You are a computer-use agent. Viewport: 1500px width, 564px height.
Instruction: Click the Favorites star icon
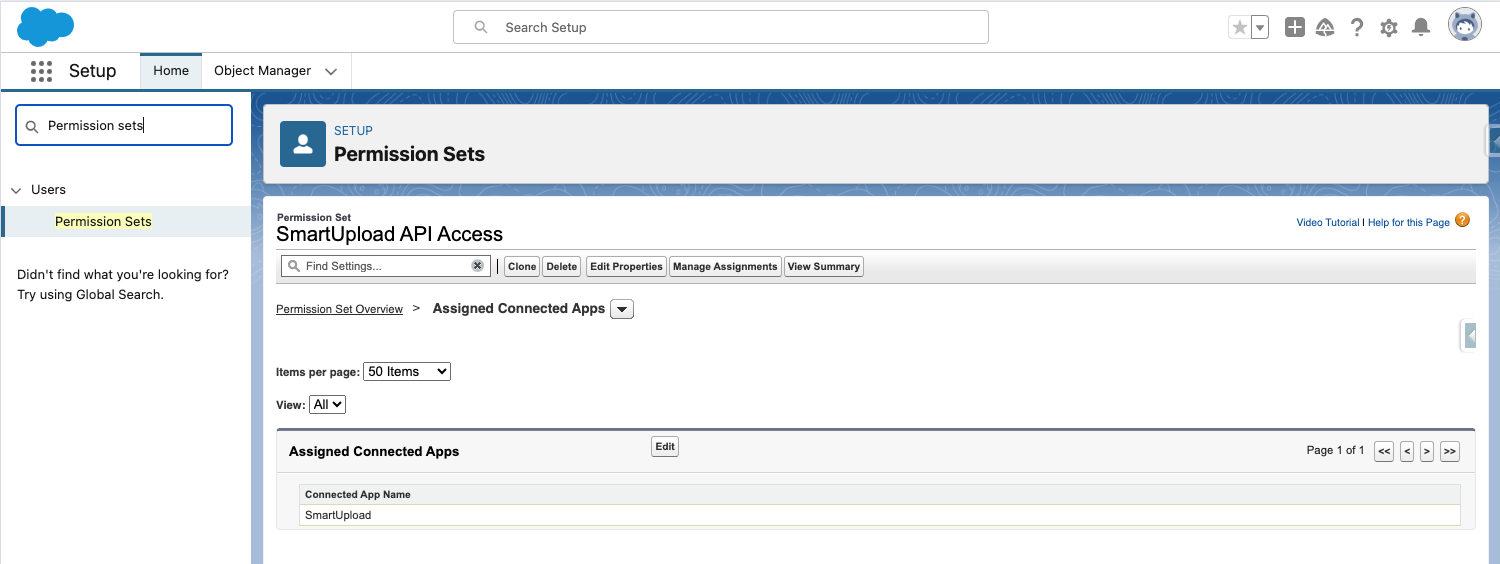point(1240,28)
